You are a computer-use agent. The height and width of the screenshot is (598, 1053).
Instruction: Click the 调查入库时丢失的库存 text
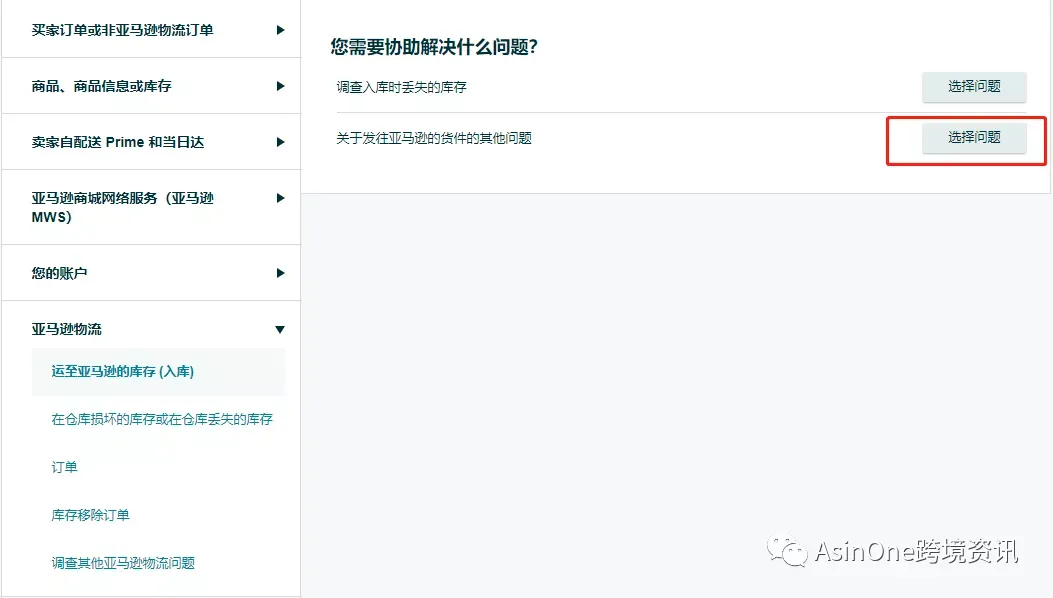[x=402, y=87]
